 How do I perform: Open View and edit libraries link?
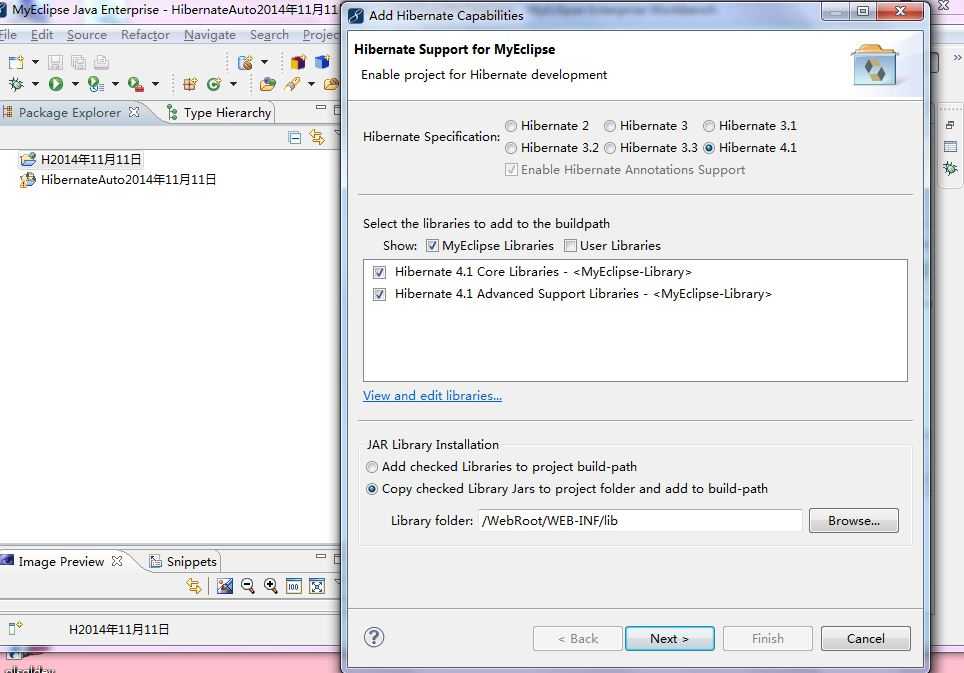tap(432, 396)
